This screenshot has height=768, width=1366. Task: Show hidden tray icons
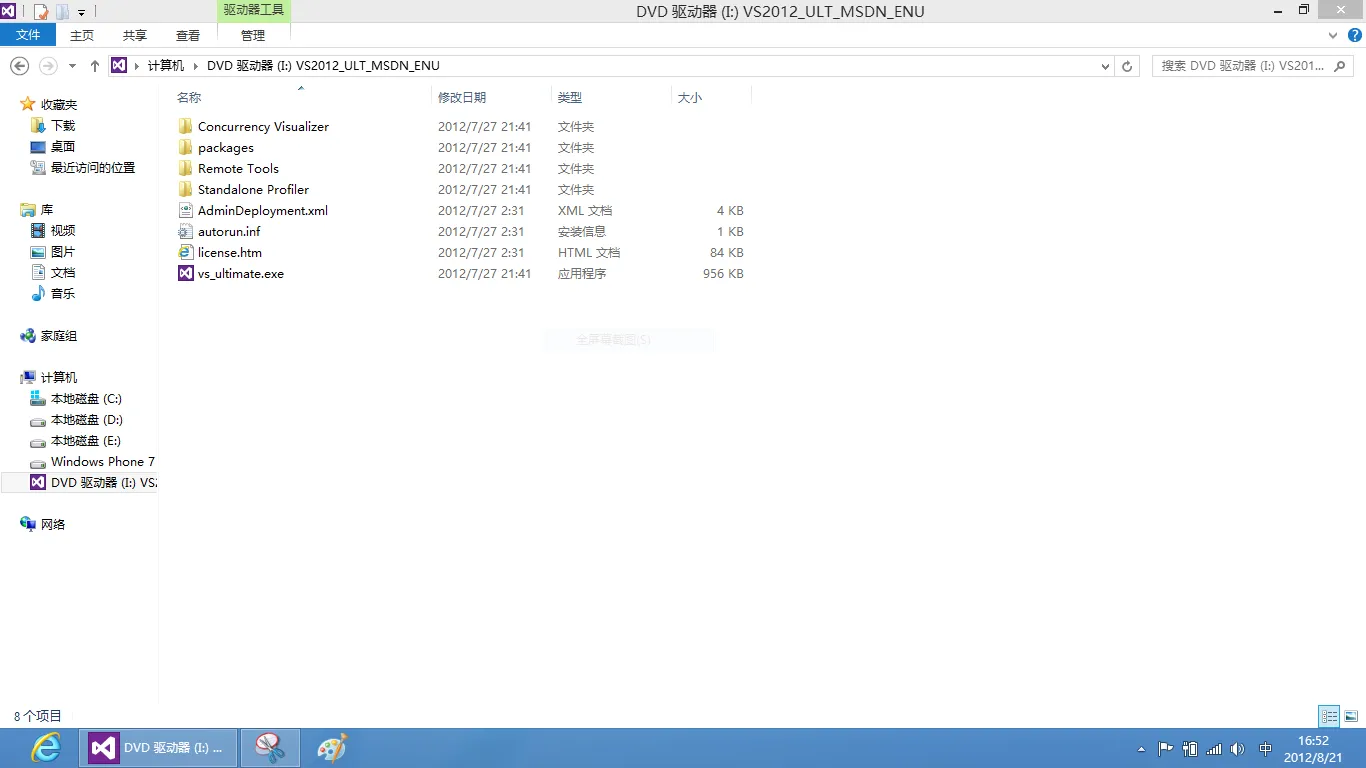pyautogui.click(x=1142, y=748)
